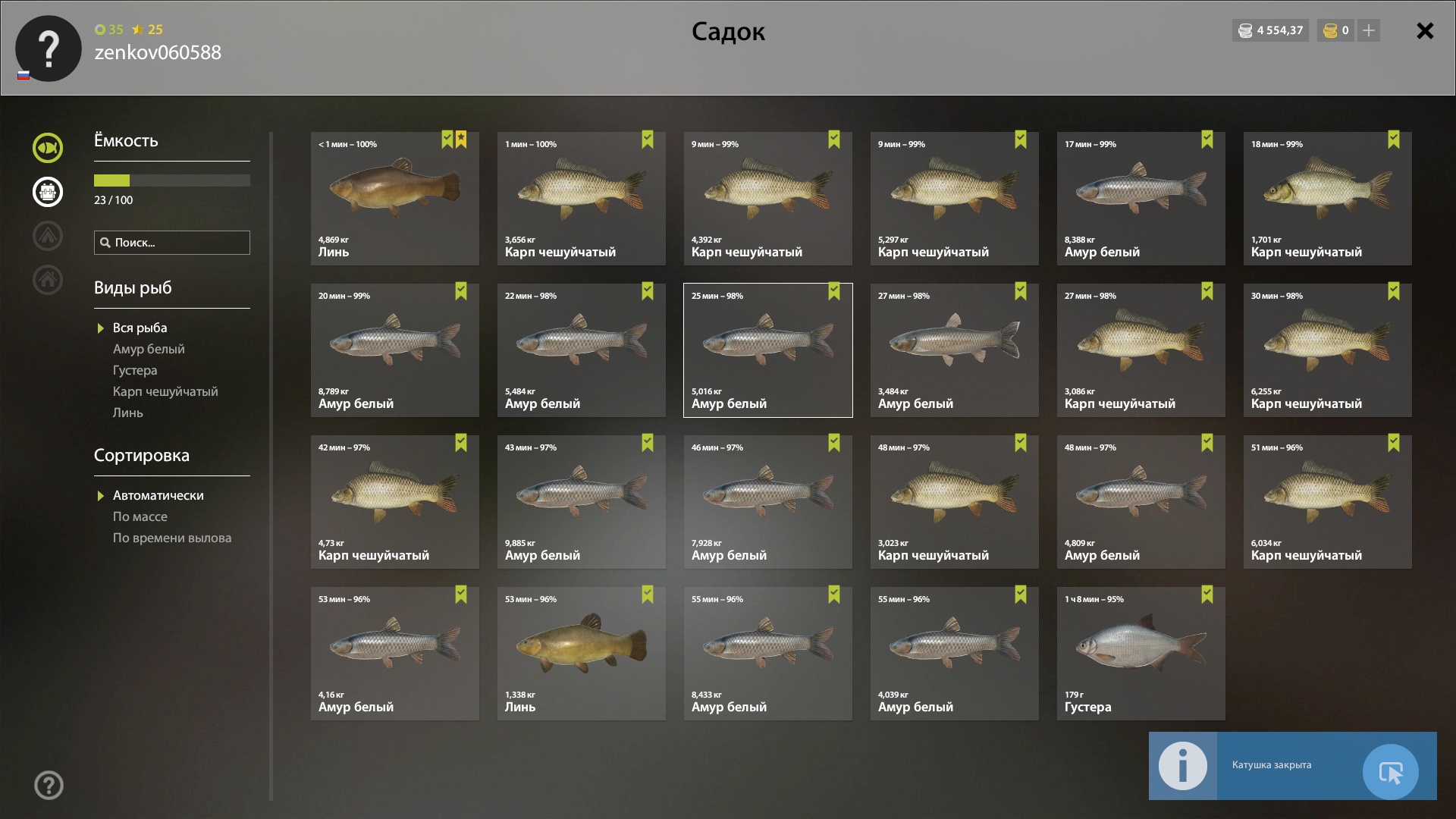
Task: Click the greyed-out house sidebar icon
Action: [x=47, y=280]
